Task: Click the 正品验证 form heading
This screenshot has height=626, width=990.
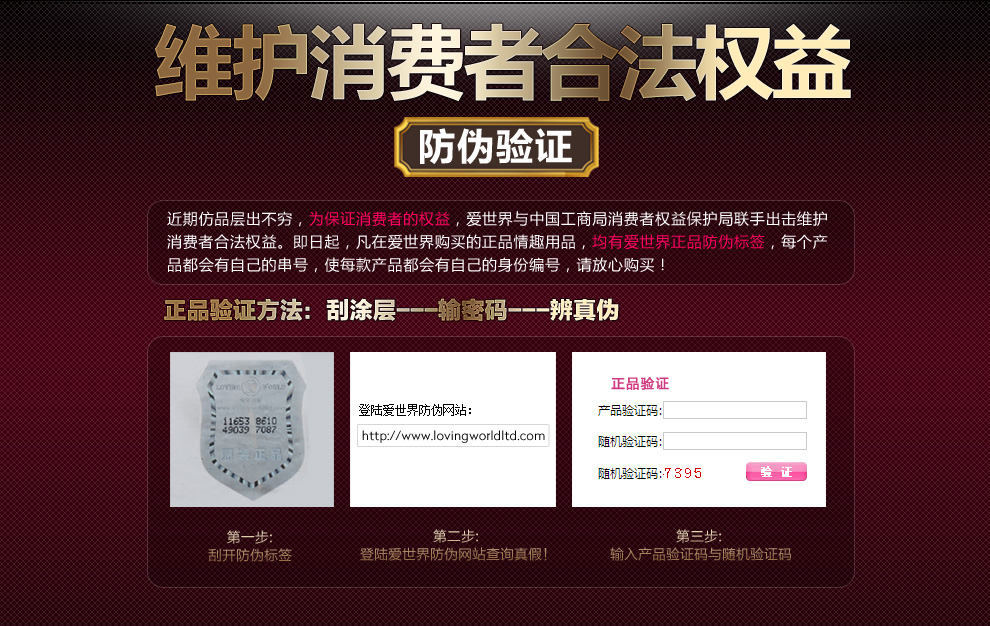Action: coord(640,383)
